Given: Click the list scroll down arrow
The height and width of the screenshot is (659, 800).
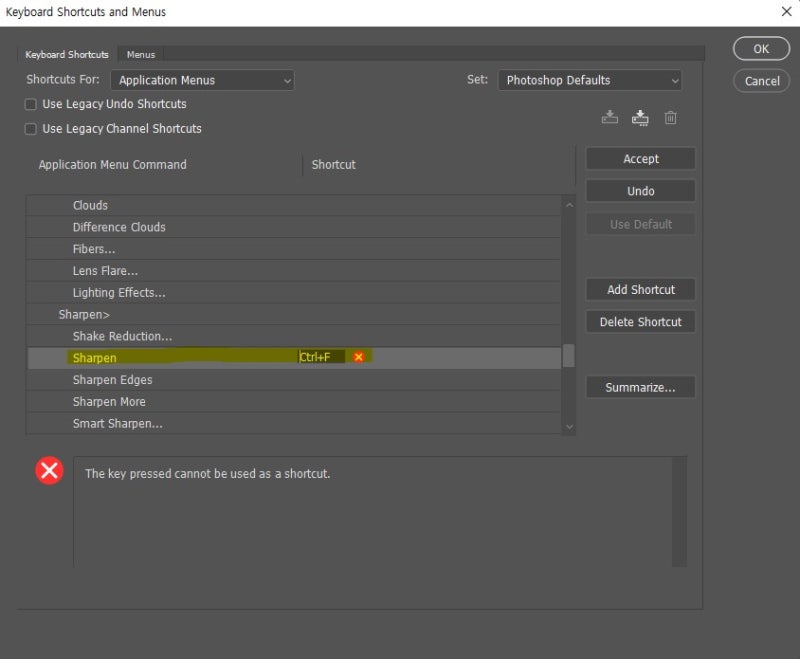Looking at the screenshot, I should click(569, 427).
